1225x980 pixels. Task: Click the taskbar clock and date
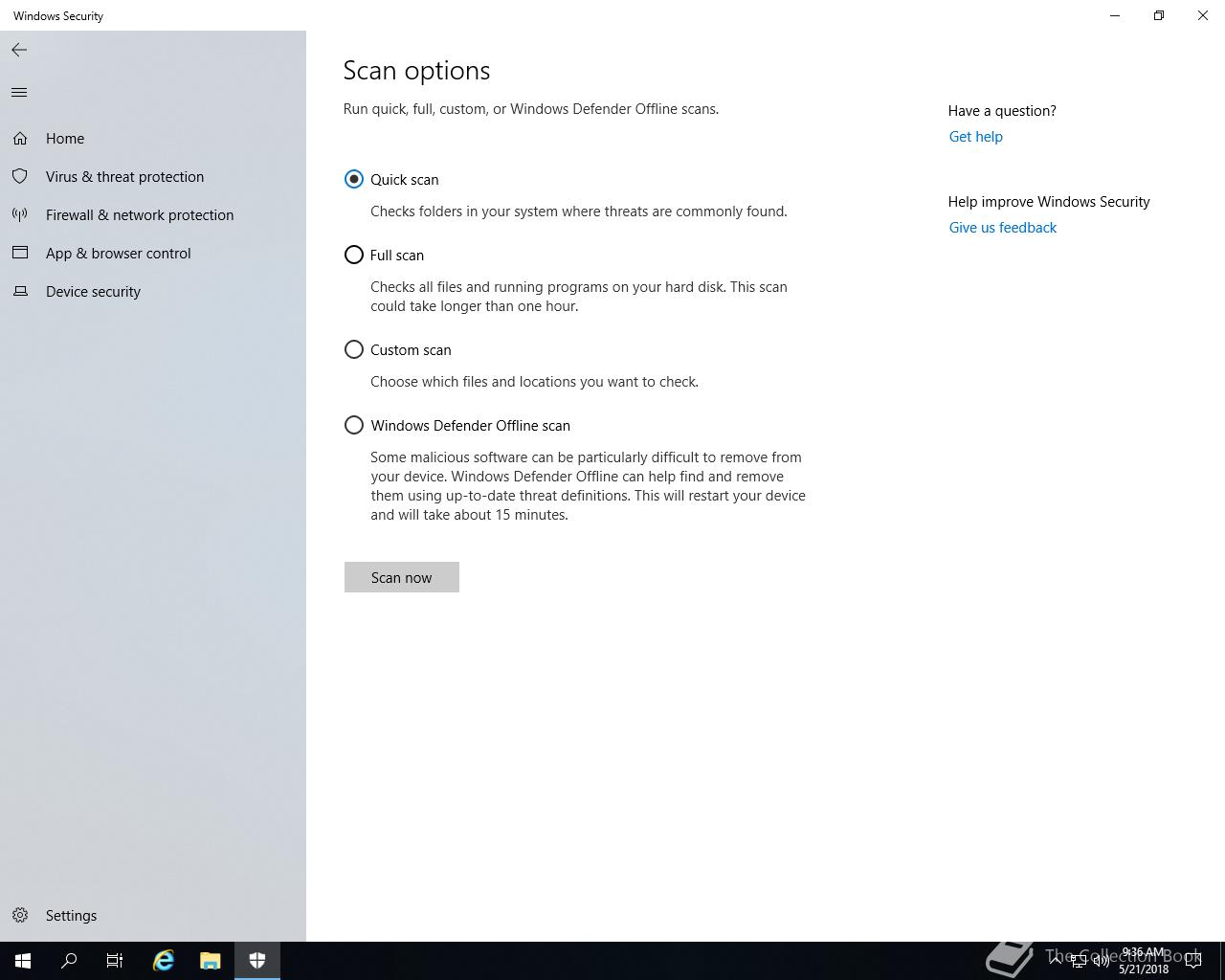click(x=1144, y=961)
